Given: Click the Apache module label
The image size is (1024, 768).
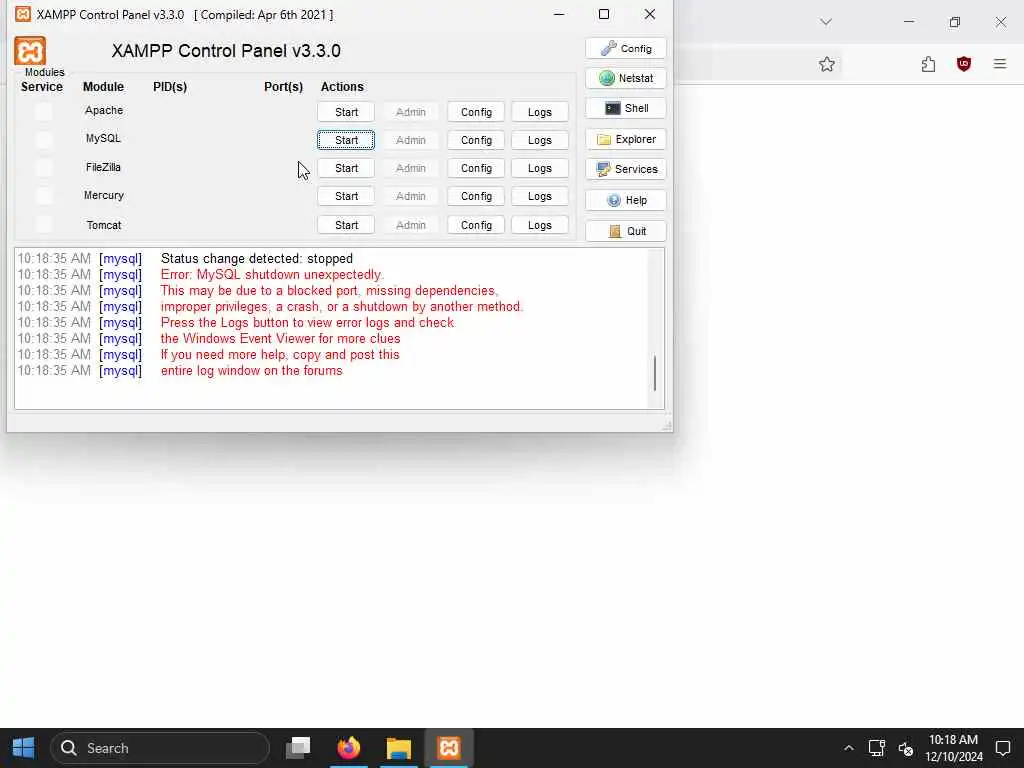Looking at the screenshot, I should click(104, 110).
